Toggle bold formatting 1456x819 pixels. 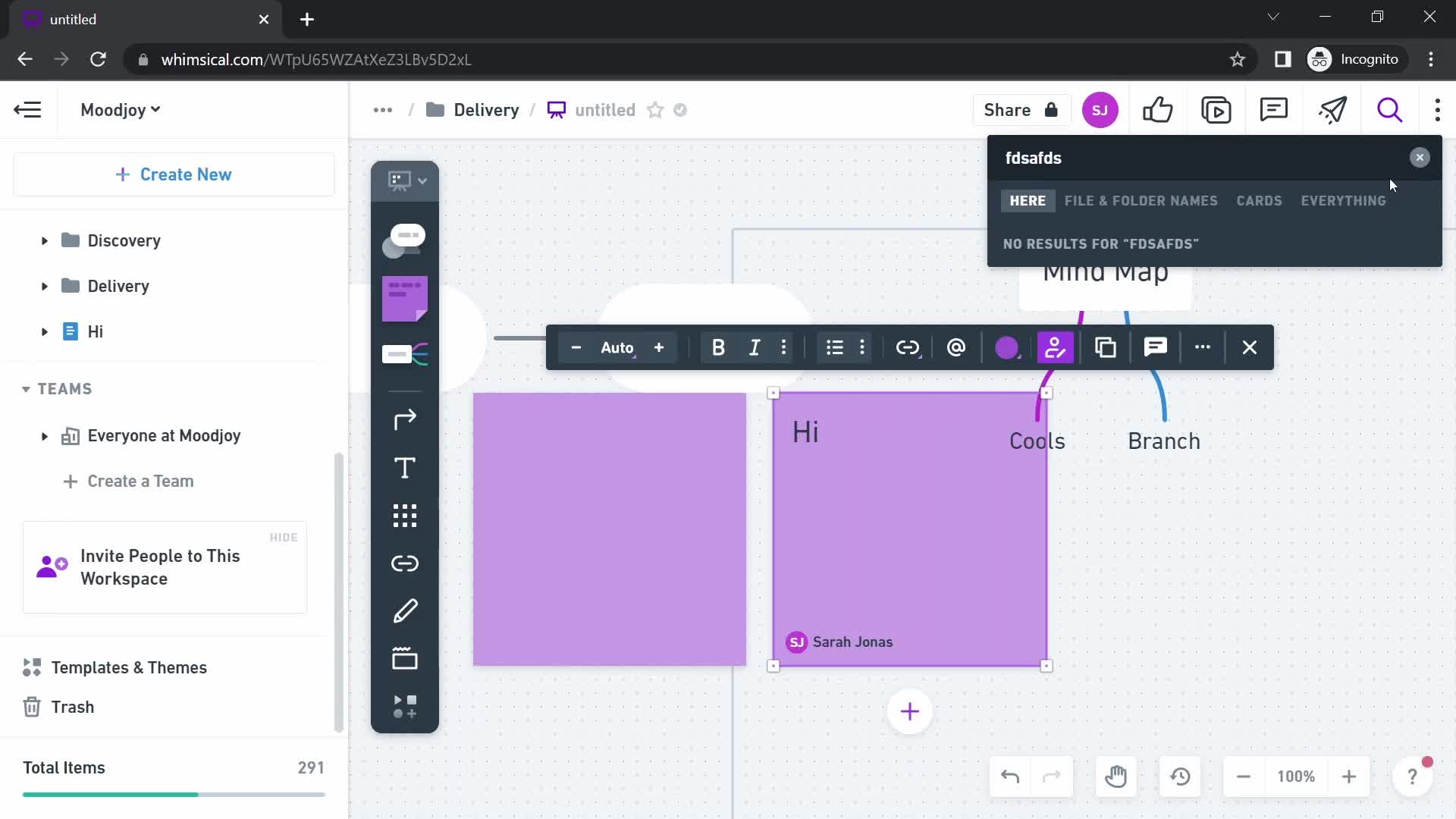pos(718,348)
